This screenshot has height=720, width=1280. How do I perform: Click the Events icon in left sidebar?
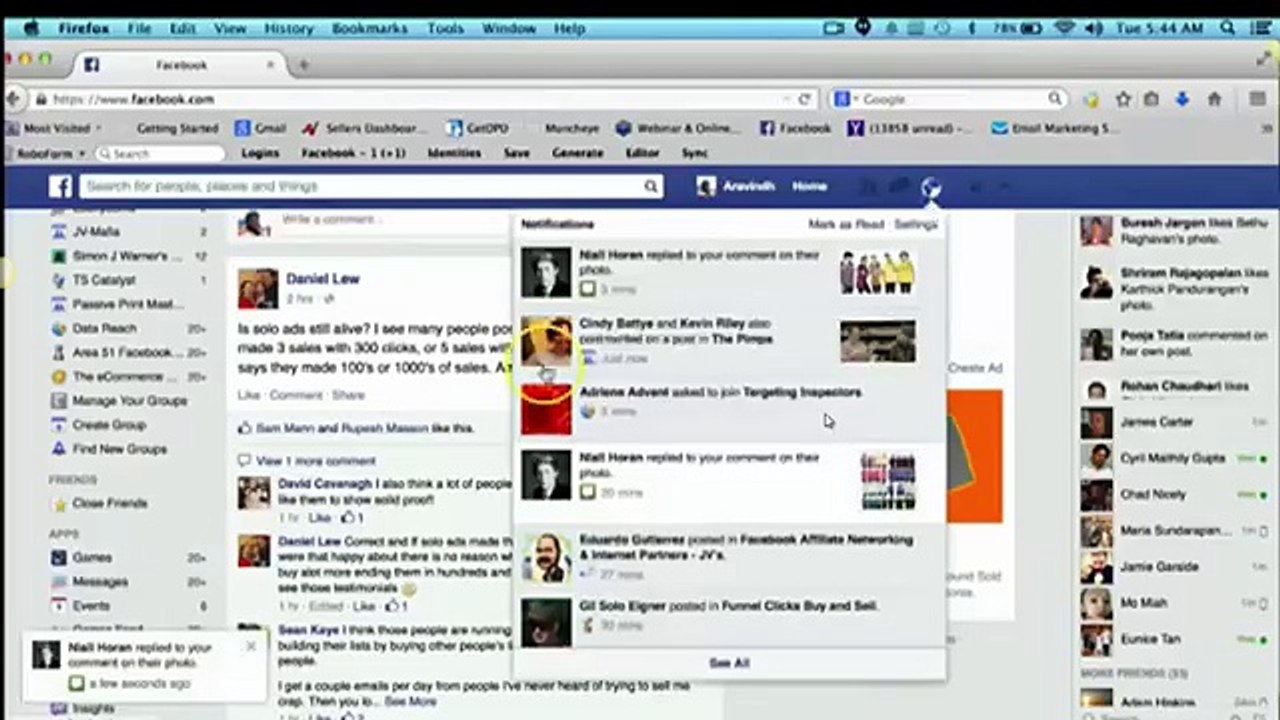pos(59,605)
